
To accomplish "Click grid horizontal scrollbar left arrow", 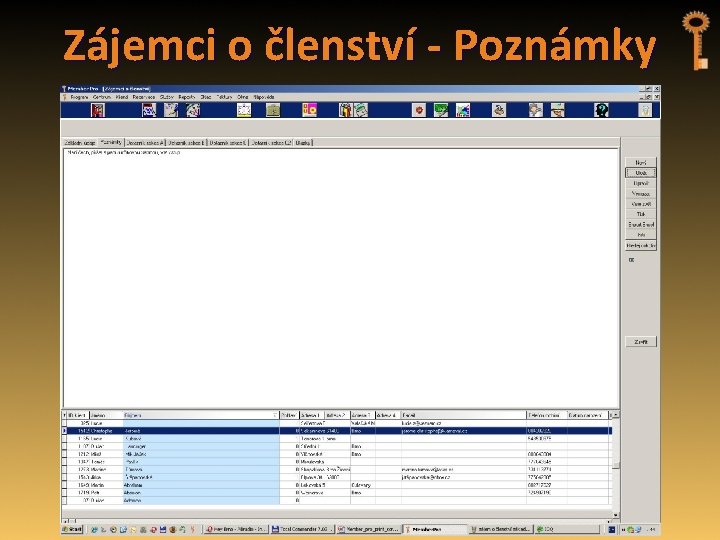I will click(65, 522).
